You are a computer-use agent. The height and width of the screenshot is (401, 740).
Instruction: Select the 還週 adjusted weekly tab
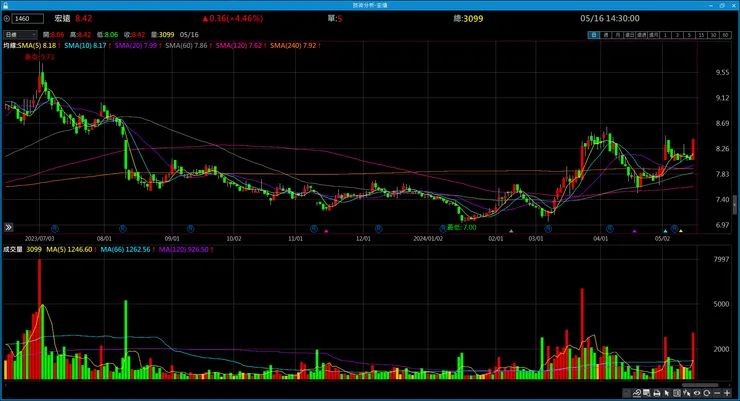[x=641, y=35]
